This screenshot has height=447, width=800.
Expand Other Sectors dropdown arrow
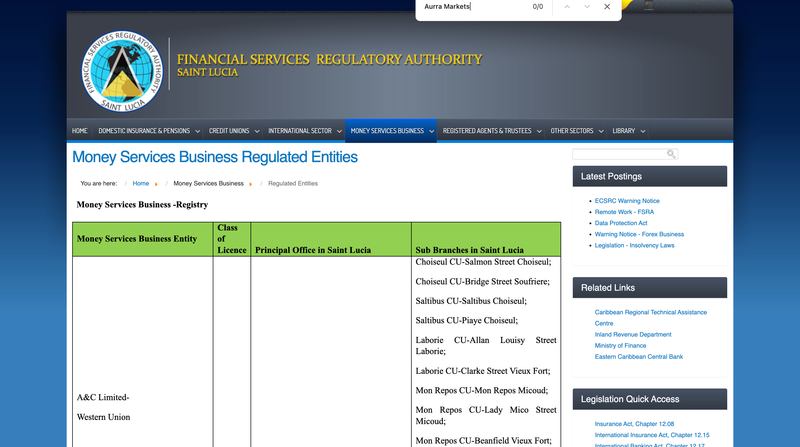[601, 132]
